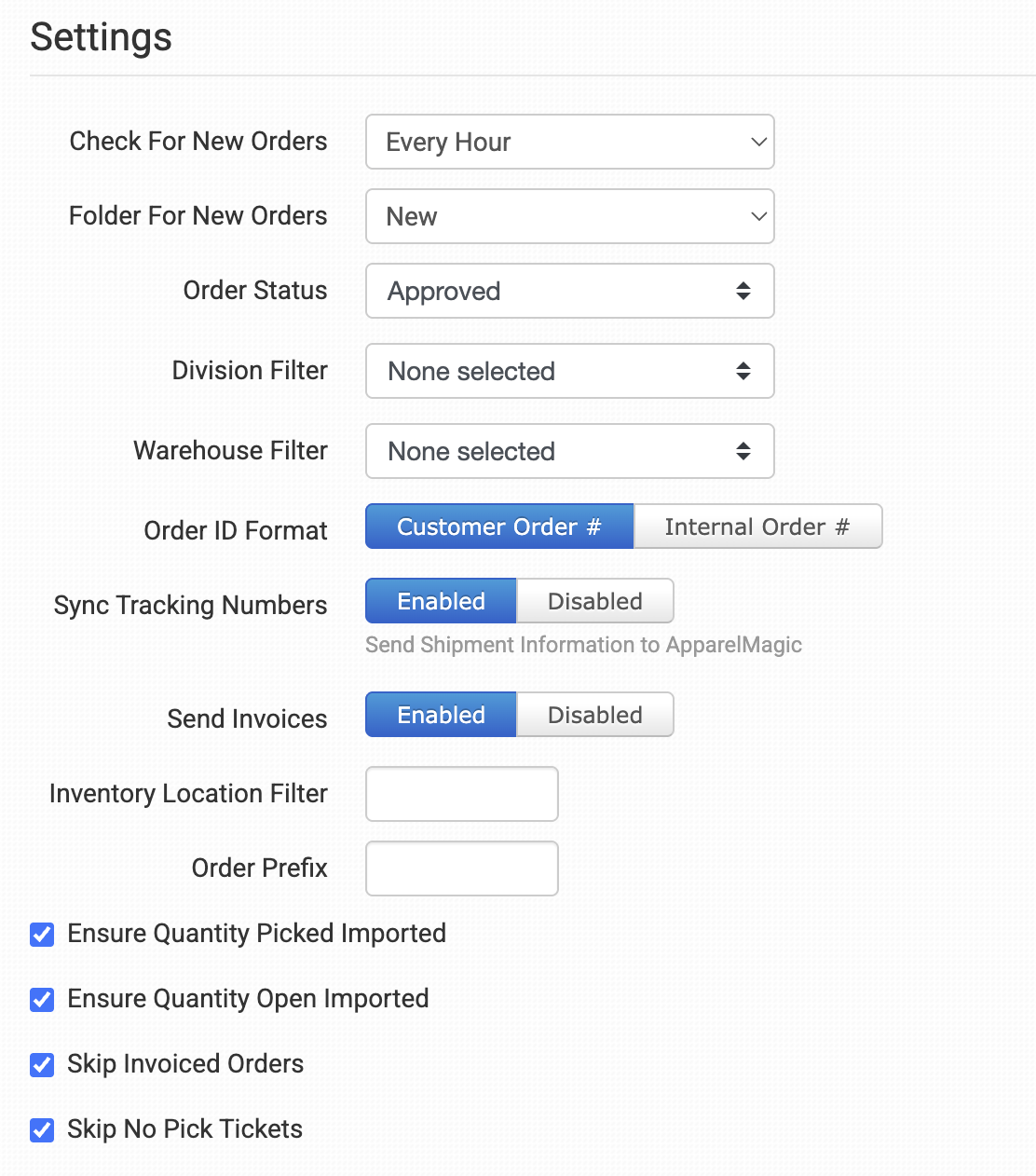Open the Order Status selector showing Approved
The width and height of the screenshot is (1036, 1176).
(x=569, y=291)
